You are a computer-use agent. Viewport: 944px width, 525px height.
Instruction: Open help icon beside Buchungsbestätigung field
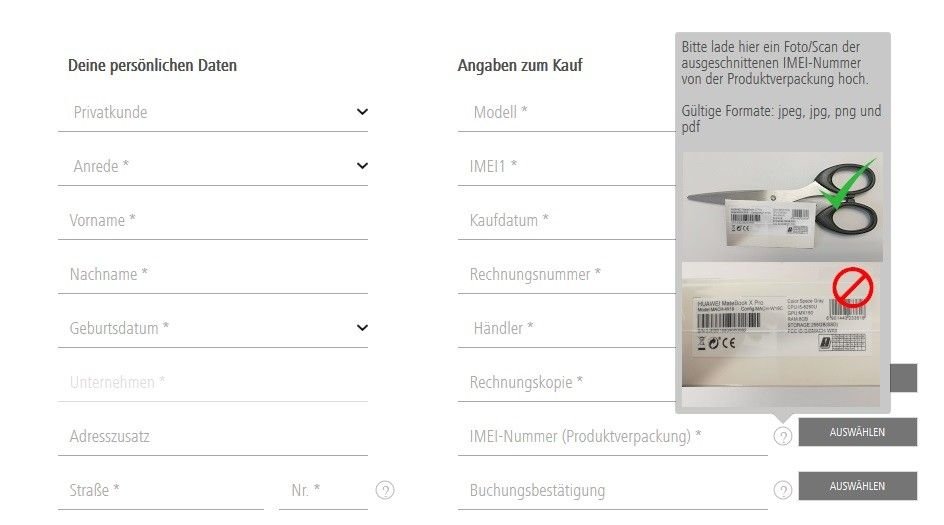pos(783,490)
